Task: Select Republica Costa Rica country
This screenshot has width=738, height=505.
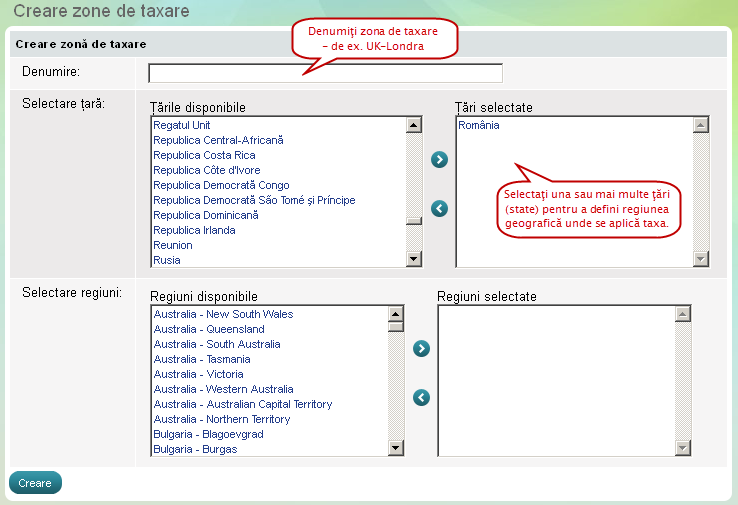Action: 204,155
